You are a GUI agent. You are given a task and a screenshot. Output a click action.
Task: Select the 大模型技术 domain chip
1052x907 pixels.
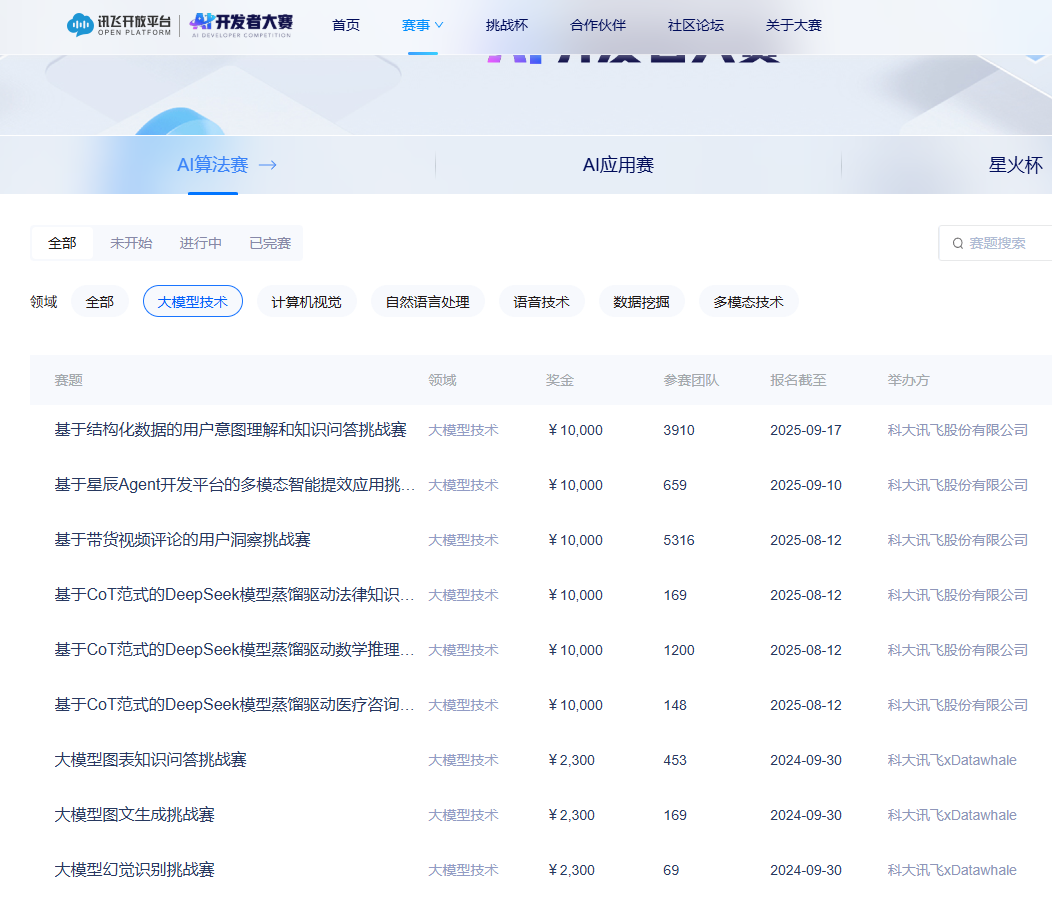click(x=193, y=302)
